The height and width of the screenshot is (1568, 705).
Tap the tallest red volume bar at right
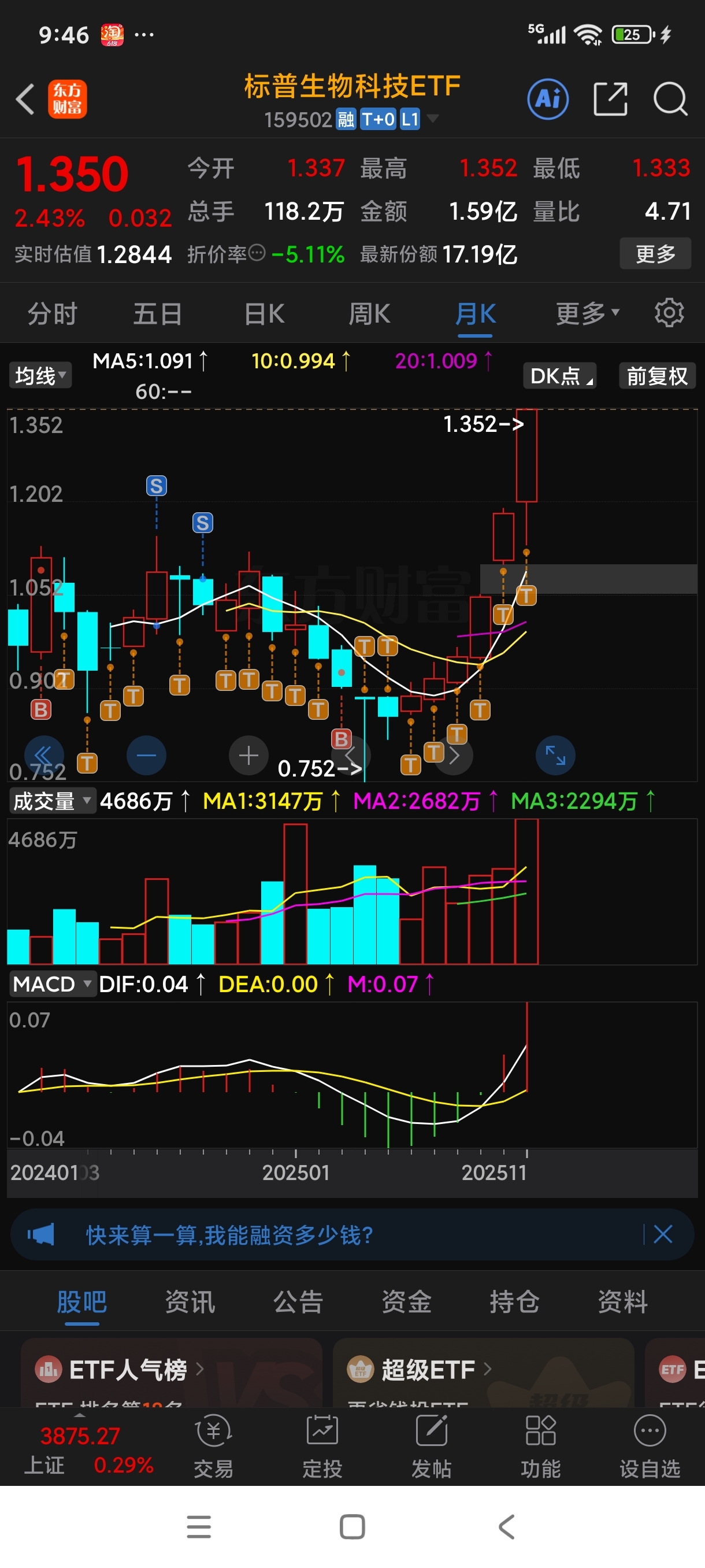pos(527,890)
